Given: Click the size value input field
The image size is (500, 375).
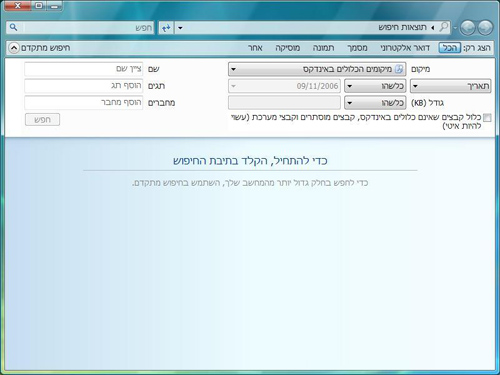Looking at the screenshot, I should (284, 103).
